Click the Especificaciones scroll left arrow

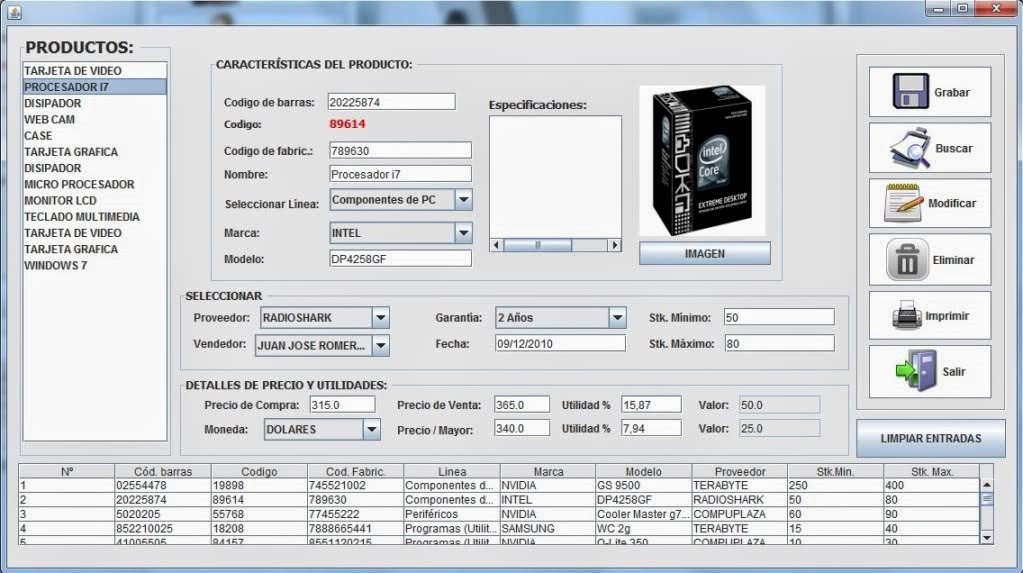(x=496, y=245)
